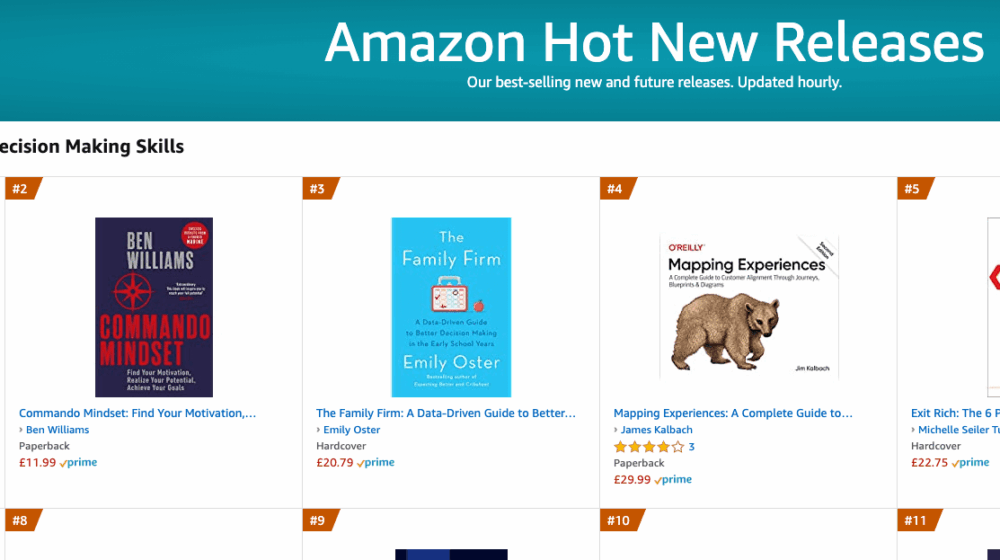Visit author James Kalbach's page
Viewport: 1000px width, 560px height.
click(657, 430)
